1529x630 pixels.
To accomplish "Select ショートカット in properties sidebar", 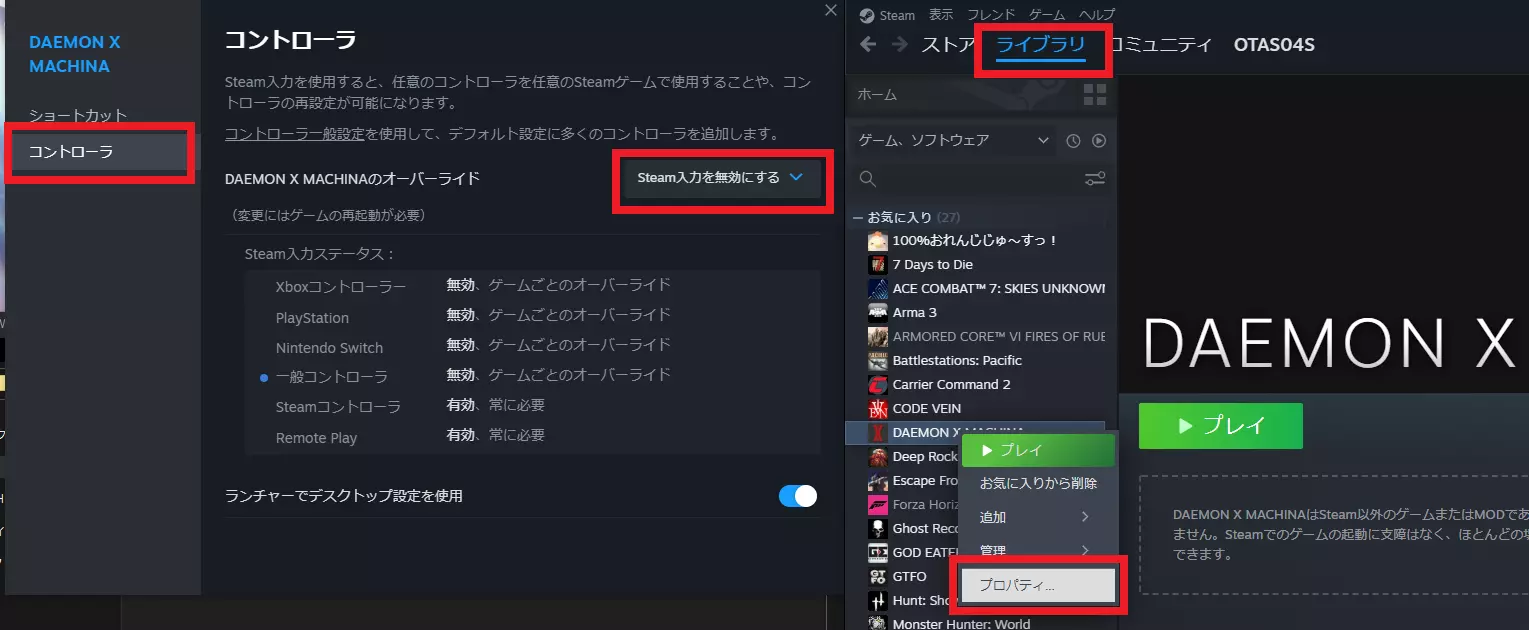I will [x=78, y=115].
